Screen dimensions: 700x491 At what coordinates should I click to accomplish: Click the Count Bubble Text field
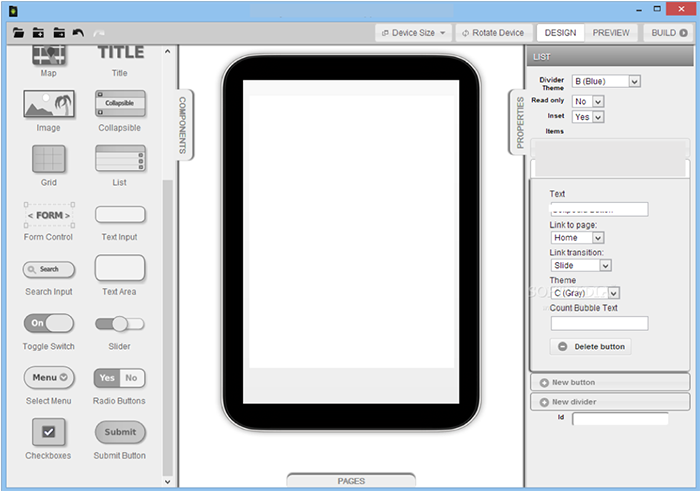[599, 323]
